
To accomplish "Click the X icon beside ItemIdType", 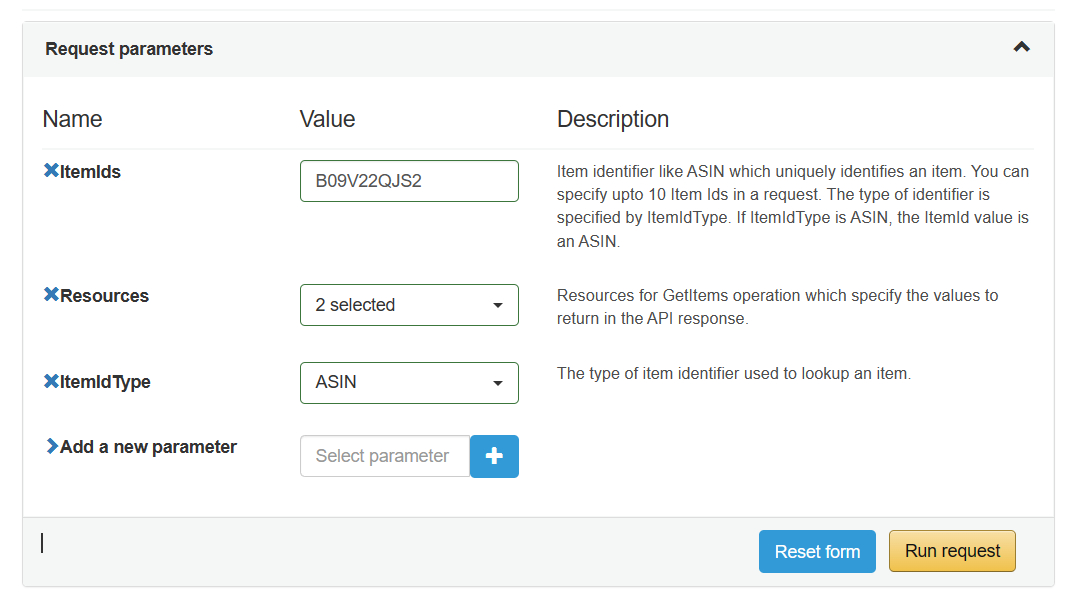I will point(51,381).
